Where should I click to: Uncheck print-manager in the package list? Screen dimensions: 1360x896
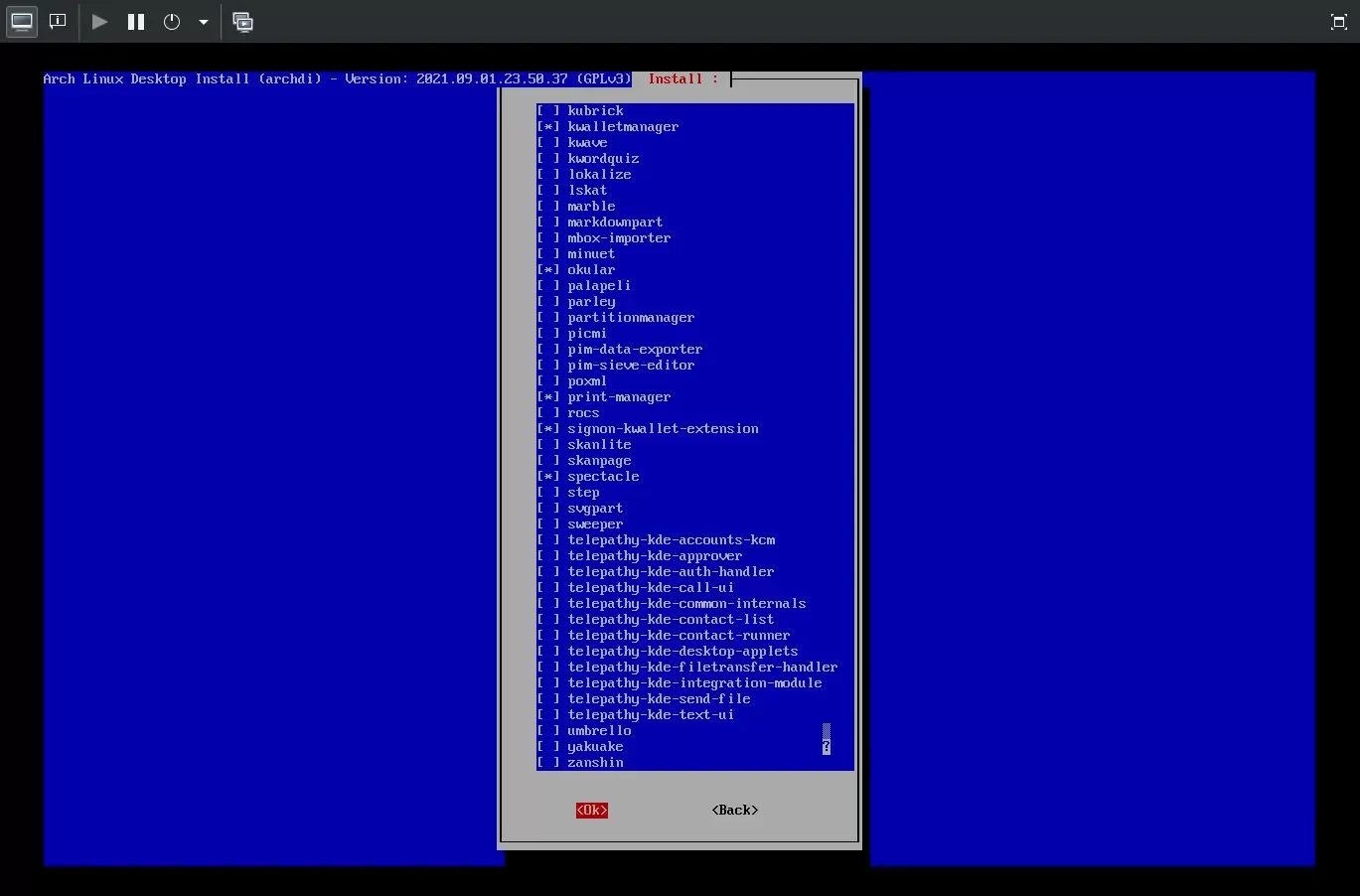click(548, 397)
